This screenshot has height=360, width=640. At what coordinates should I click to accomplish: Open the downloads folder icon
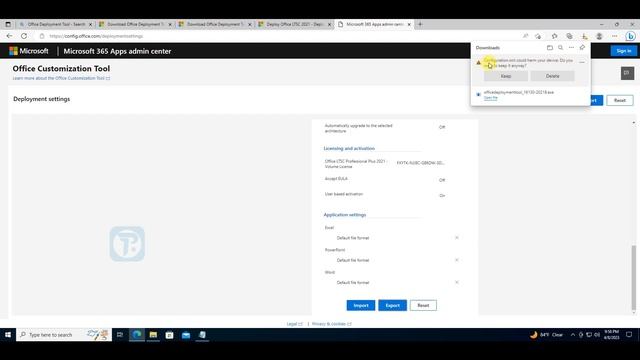pos(550,48)
